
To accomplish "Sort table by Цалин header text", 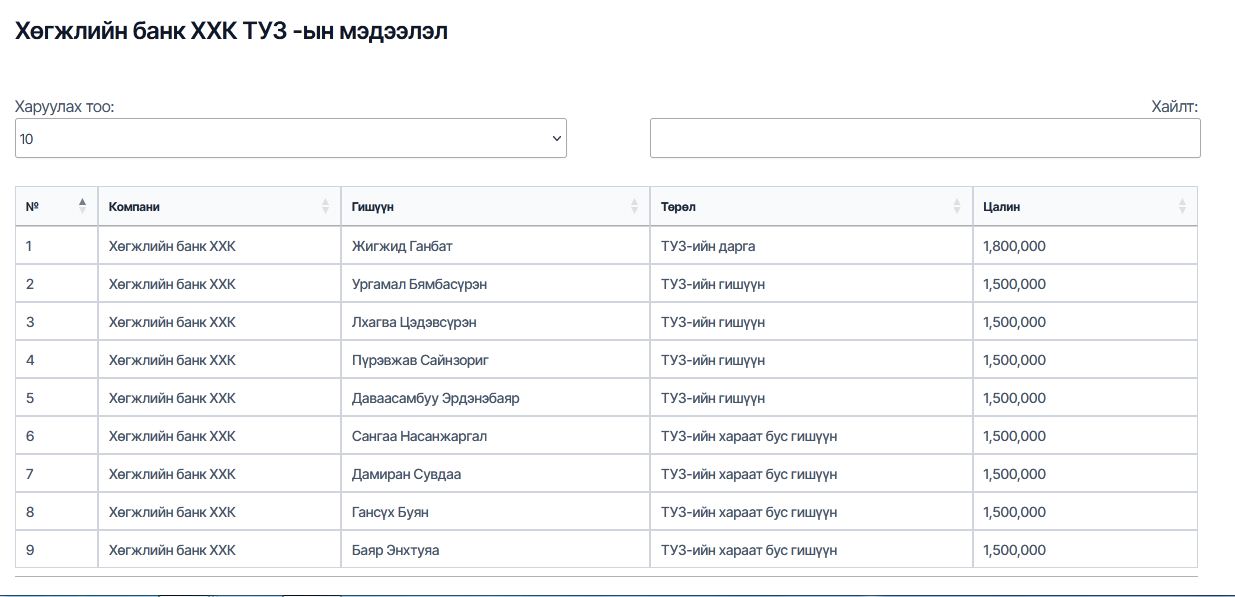I will click(1001, 207).
